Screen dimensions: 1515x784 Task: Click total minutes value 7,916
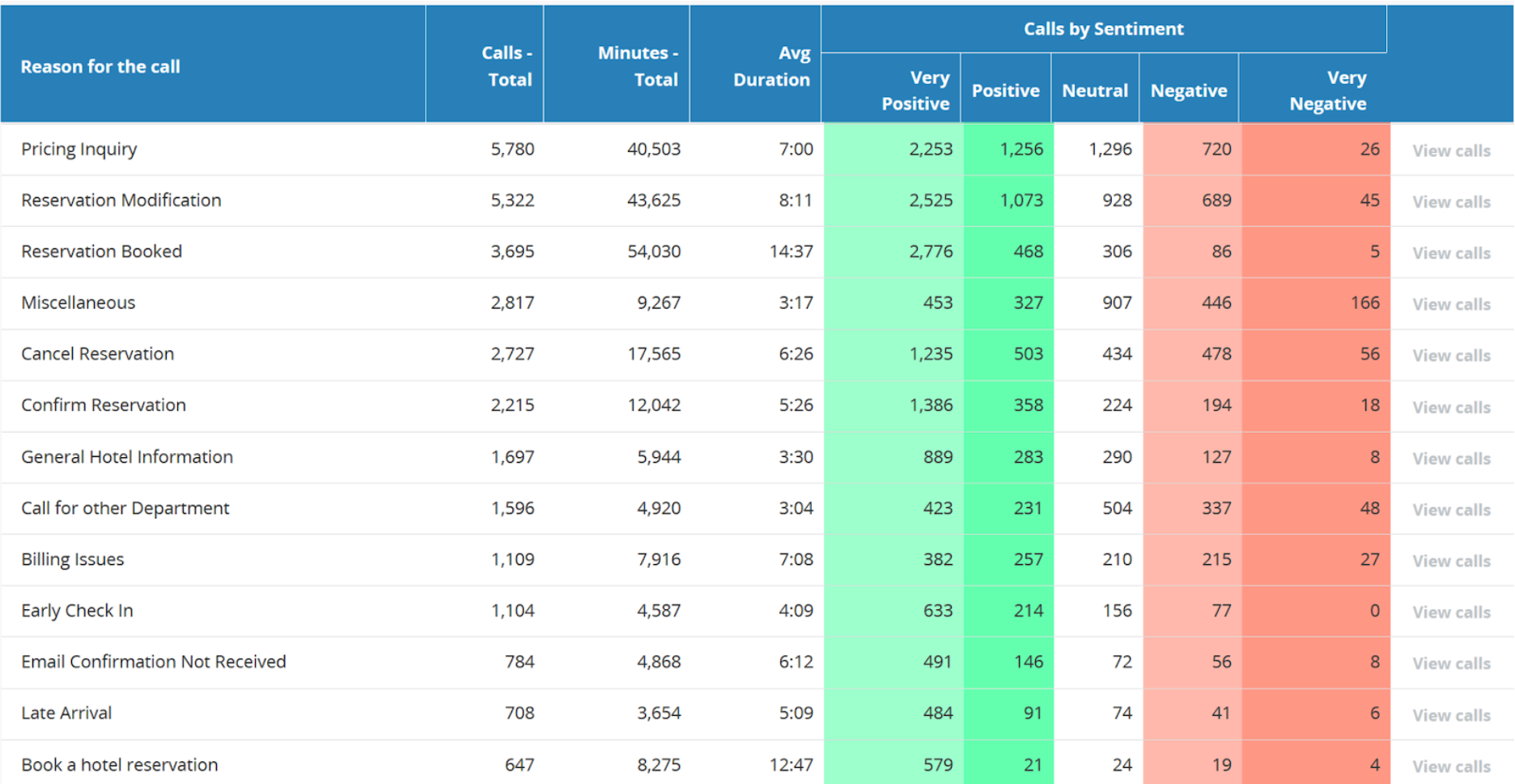(x=659, y=559)
